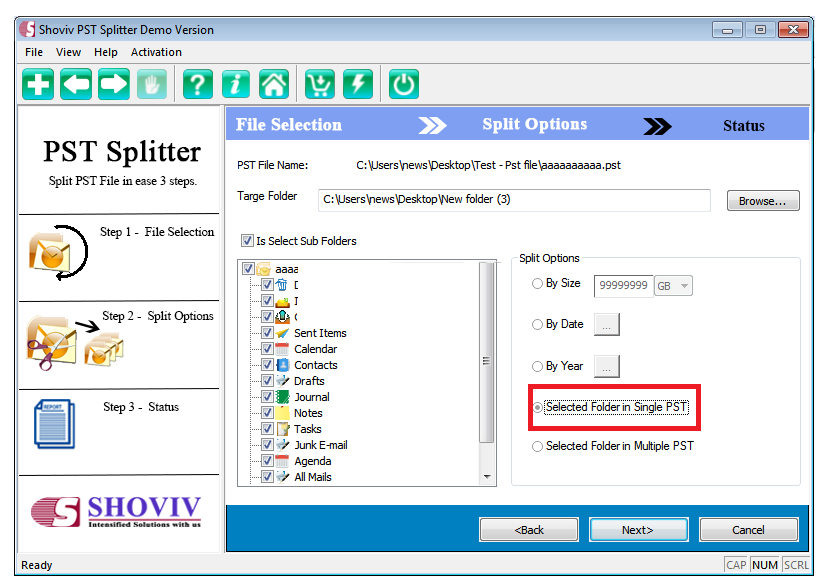This screenshot has height=579, width=819.
Task: Uncheck the Sent Items folder
Action: (x=266, y=333)
